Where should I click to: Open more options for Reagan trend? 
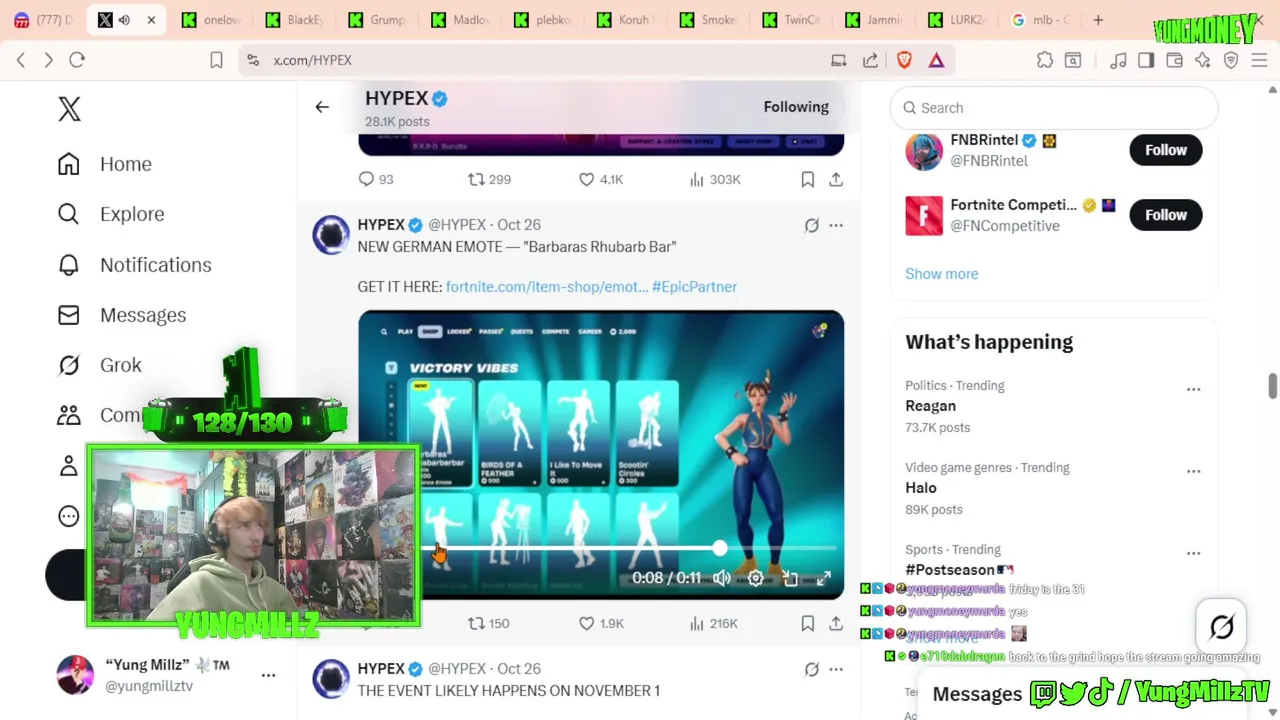click(x=1193, y=389)
